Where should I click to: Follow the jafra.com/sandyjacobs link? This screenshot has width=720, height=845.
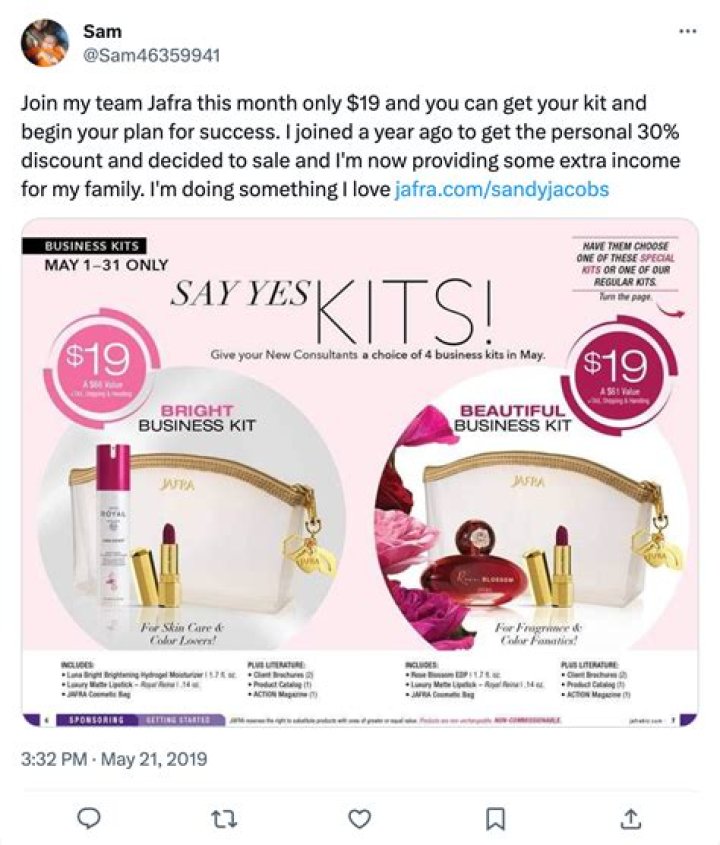point(502,189)
